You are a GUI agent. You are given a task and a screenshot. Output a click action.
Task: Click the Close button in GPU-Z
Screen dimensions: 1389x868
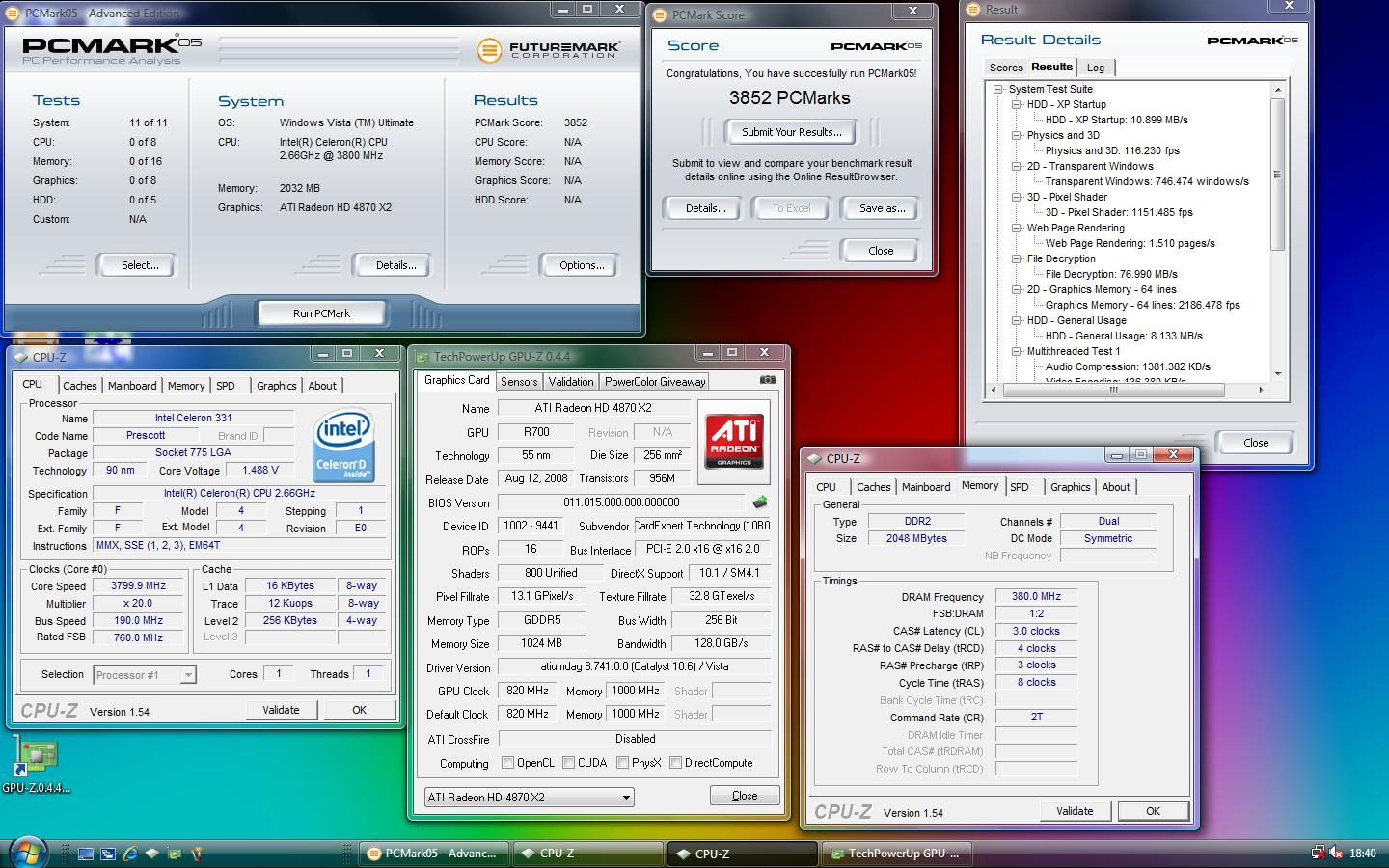click(x=745, y=796)
